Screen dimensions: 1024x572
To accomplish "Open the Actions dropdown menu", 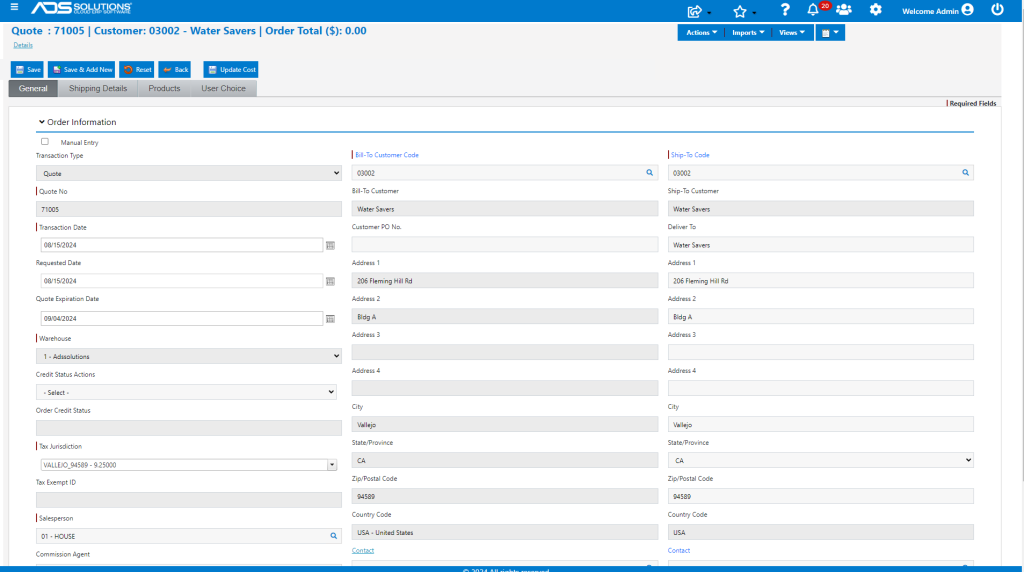I will 701,33.
